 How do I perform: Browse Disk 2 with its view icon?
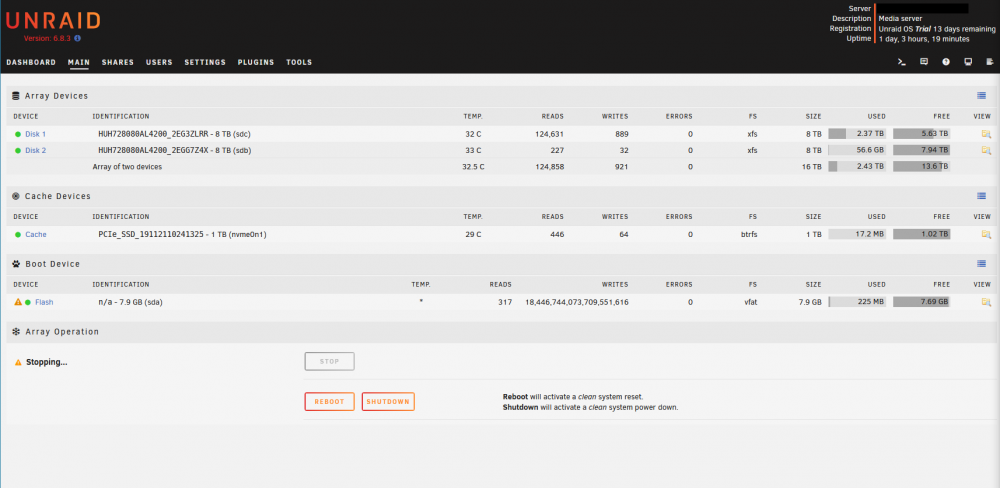click(x=986, y=151)
